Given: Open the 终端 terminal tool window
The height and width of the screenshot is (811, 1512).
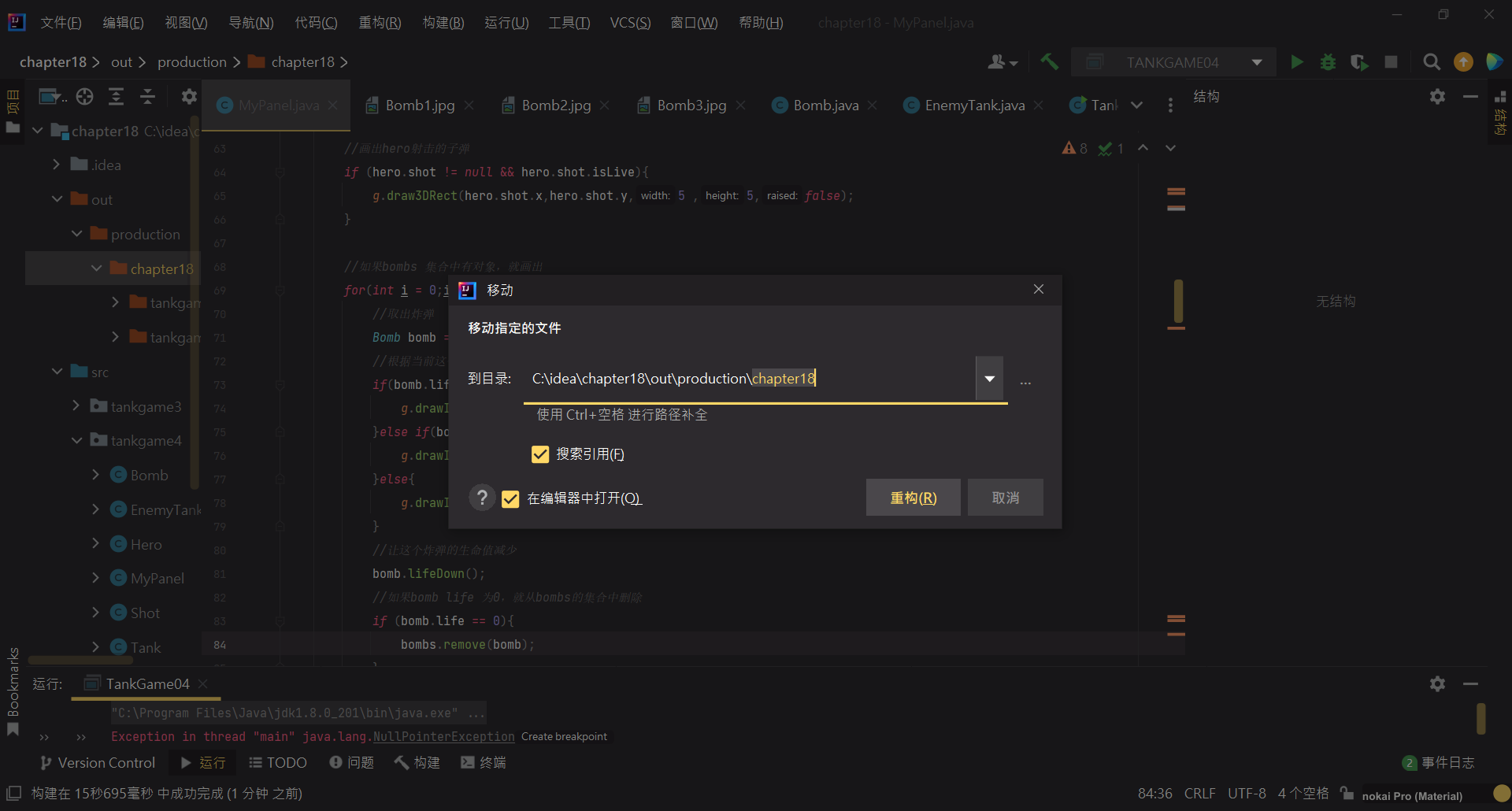Looking at the screenshot, I should click(484, 762).
